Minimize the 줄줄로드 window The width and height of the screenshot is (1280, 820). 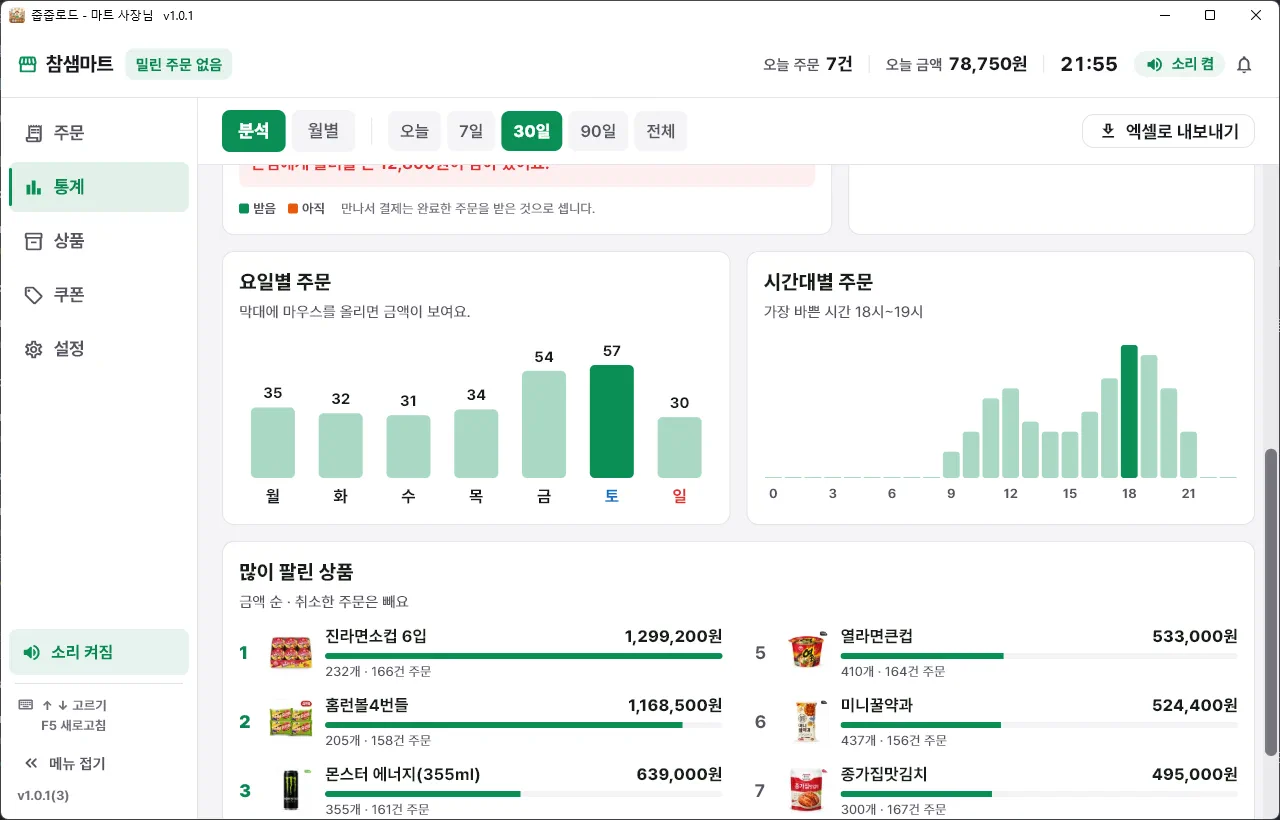pyautogui.click(x=1165, y=15)
